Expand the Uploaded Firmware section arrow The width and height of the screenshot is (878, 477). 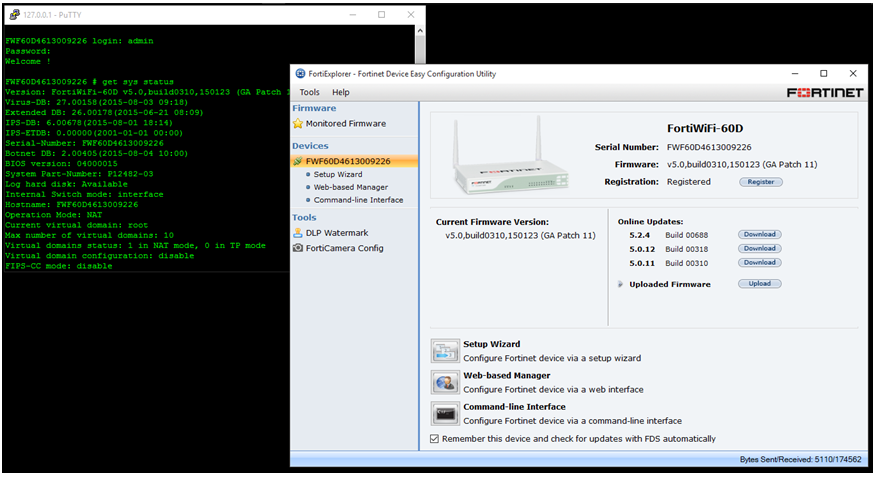click(620, 284)
